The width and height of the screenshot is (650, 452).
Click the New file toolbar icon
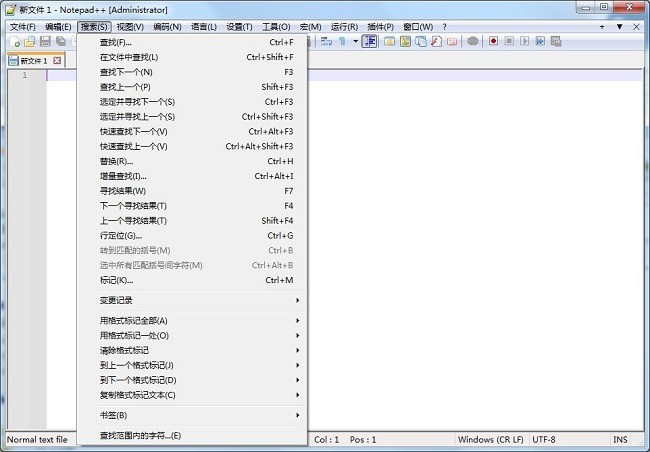(15, 41)
